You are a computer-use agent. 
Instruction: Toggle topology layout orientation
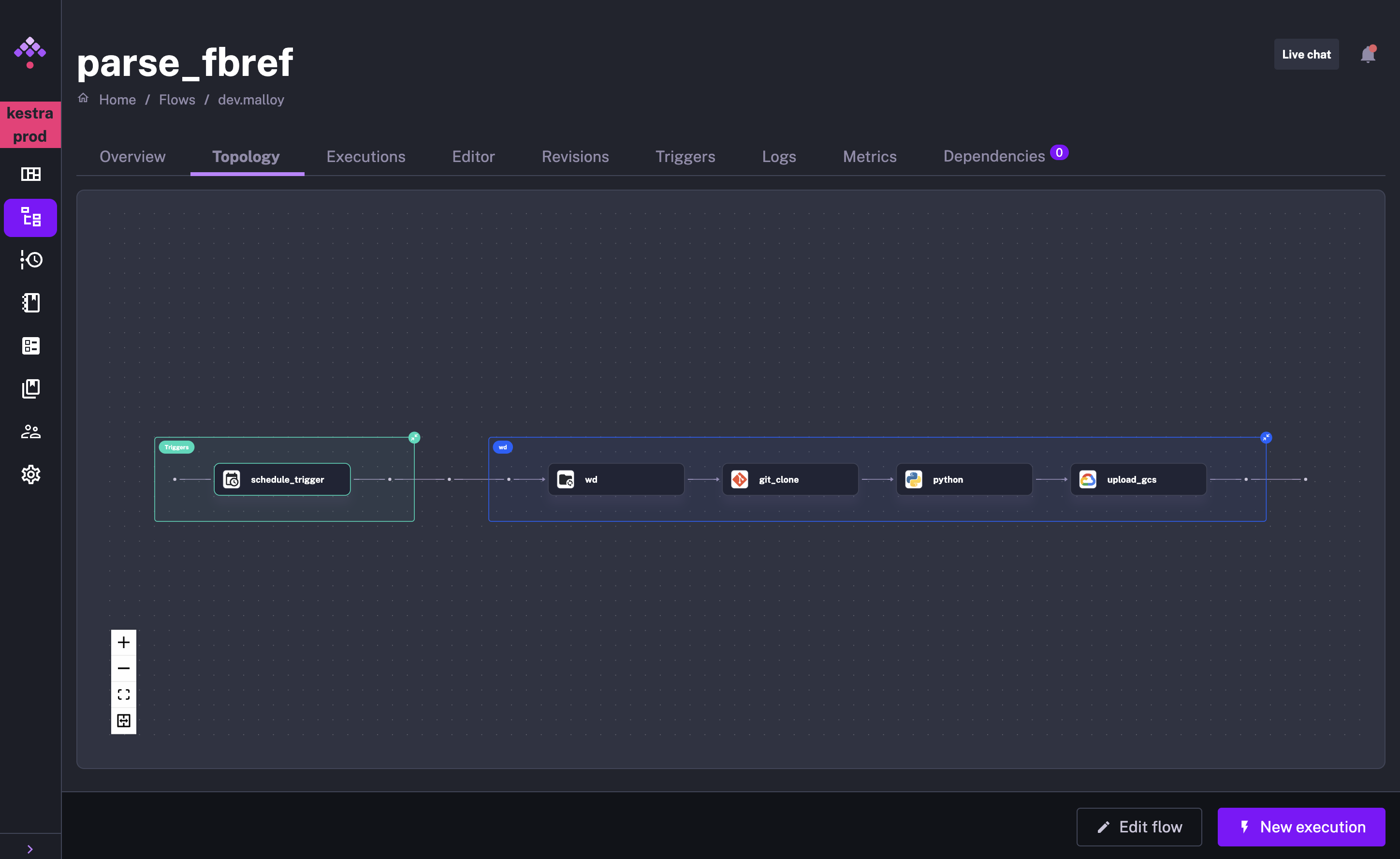(123, 720)
